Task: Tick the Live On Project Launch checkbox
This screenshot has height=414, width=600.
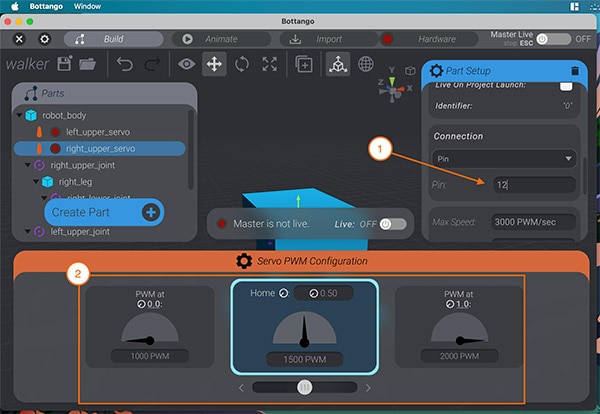Action: click(x=566, y=88)
